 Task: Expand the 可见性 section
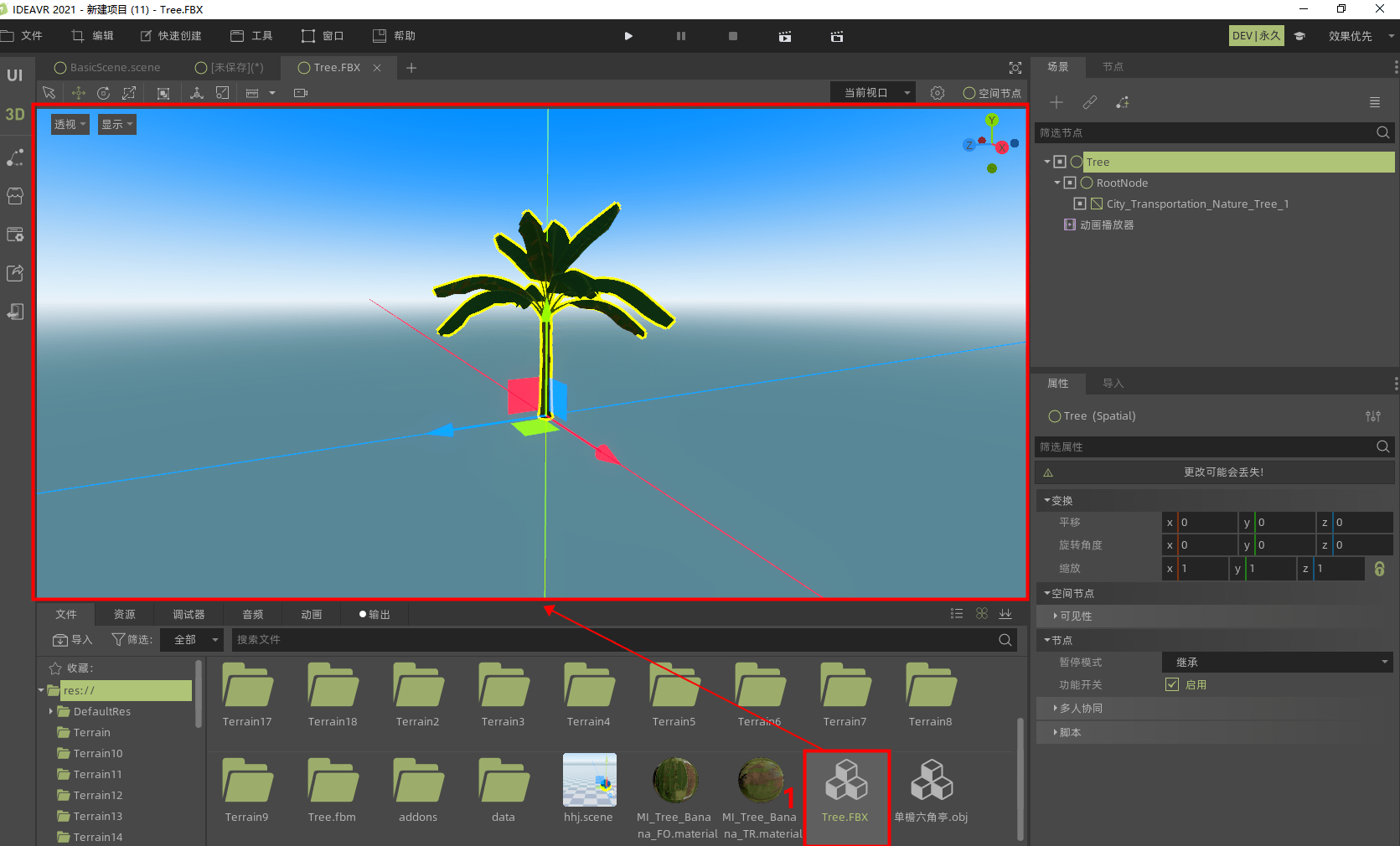(x=1215, y=616)
